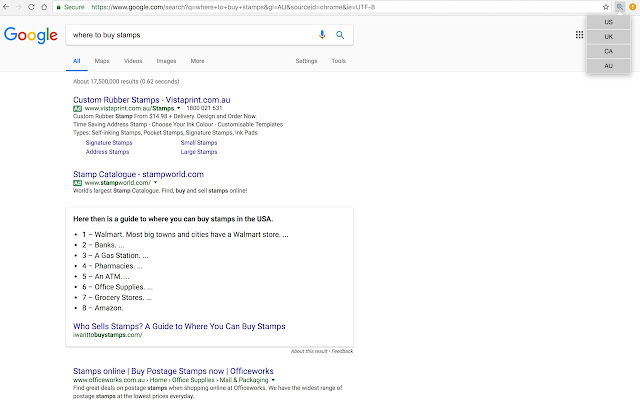Click snippet item '4 – Pharmacies'
Image resolution: width=640 pixels, height=400 pixels.
[112, 266]
